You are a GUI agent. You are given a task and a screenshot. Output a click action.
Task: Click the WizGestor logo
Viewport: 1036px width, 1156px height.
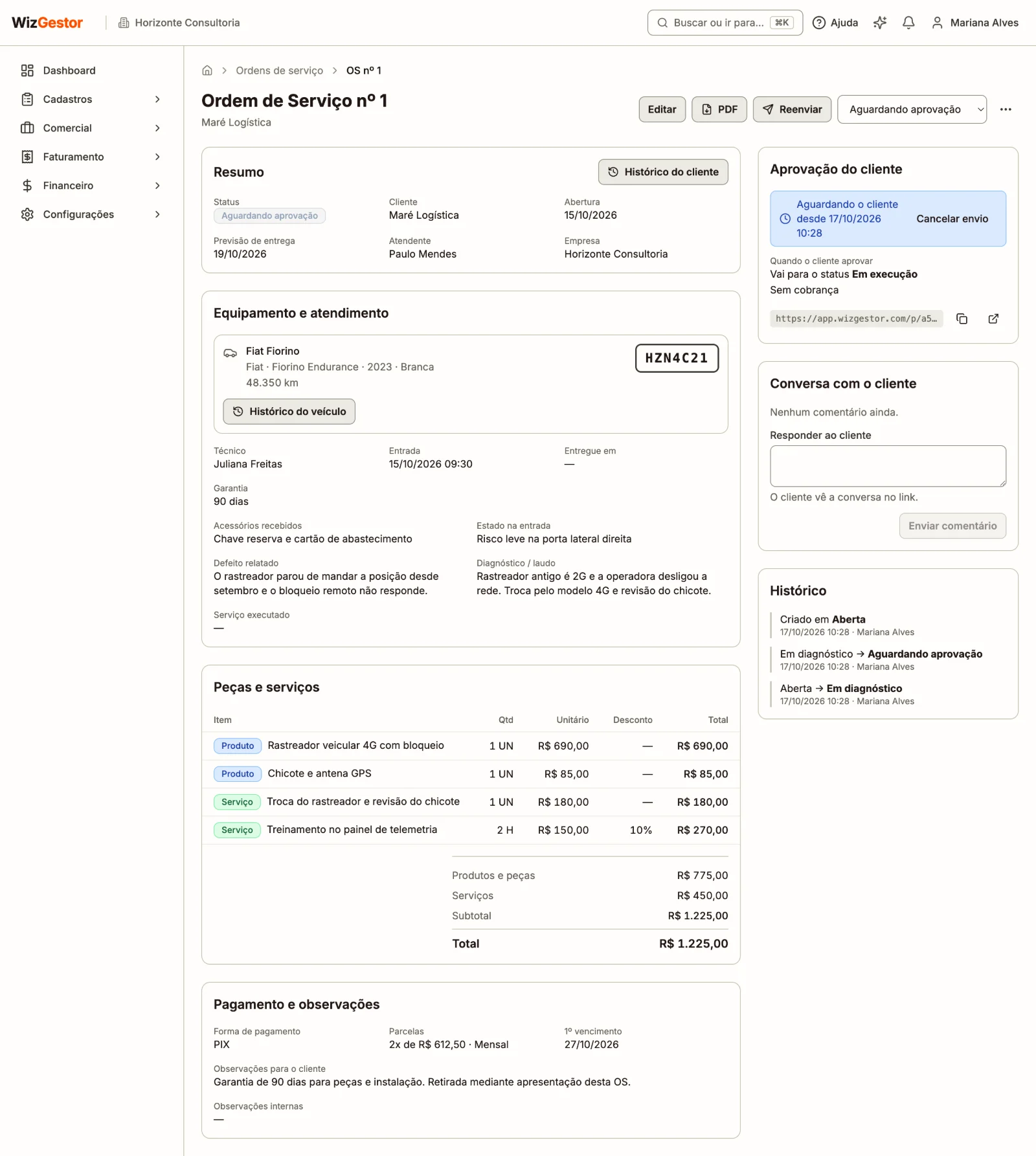[47, 23]
